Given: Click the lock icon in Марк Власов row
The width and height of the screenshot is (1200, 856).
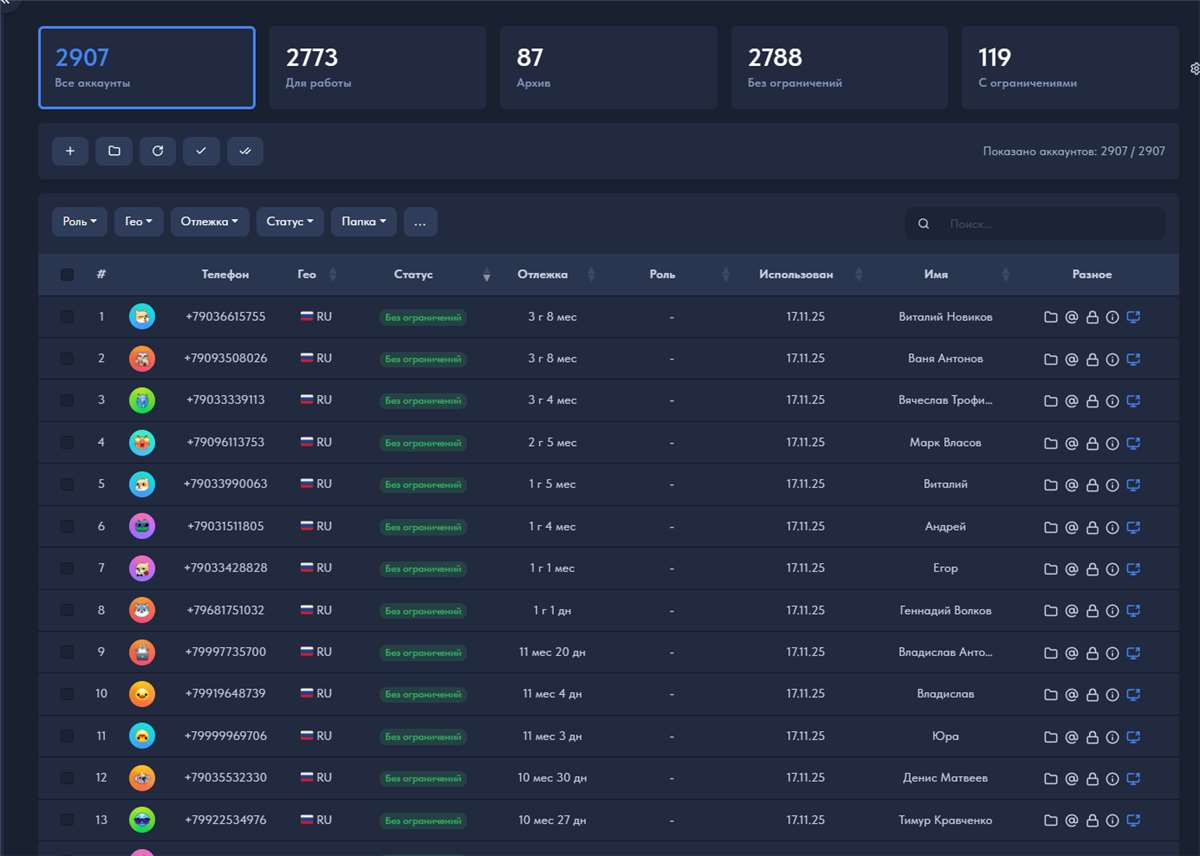Looking at the screenshot, I should coord(1092,443).
